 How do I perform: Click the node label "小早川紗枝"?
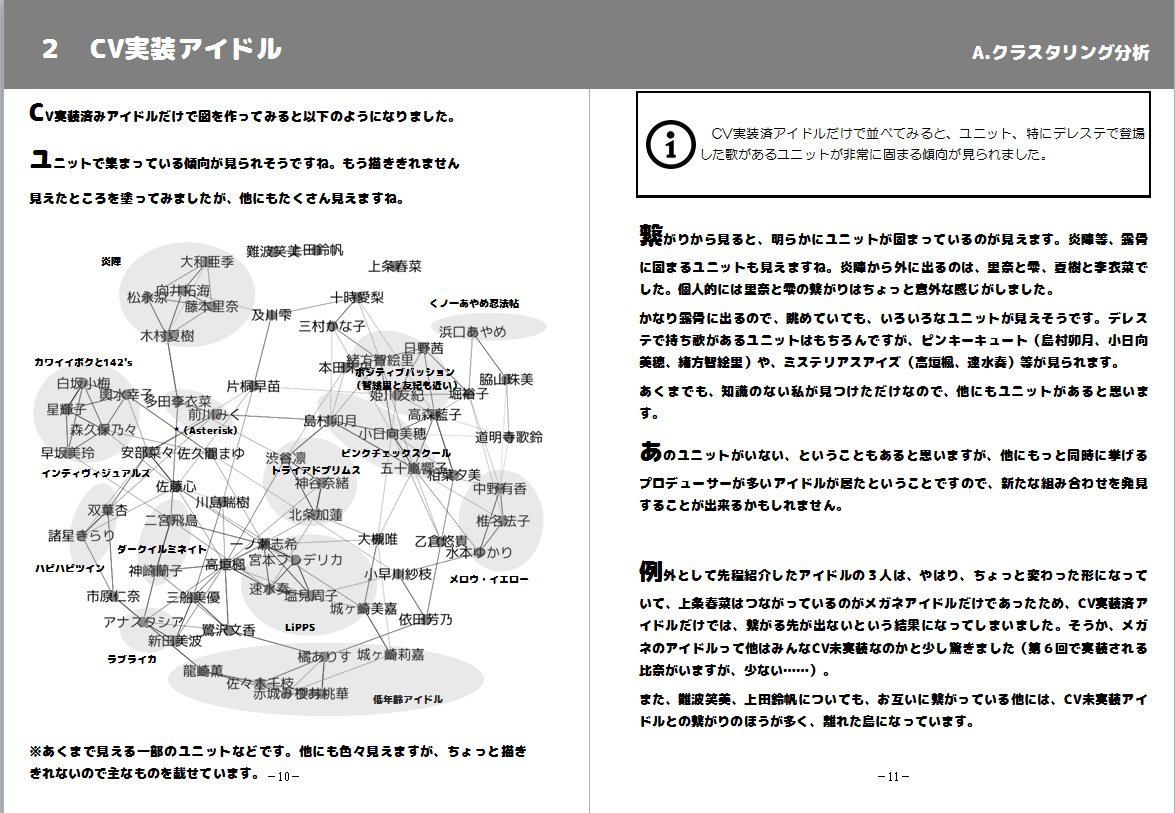point(399,574)
